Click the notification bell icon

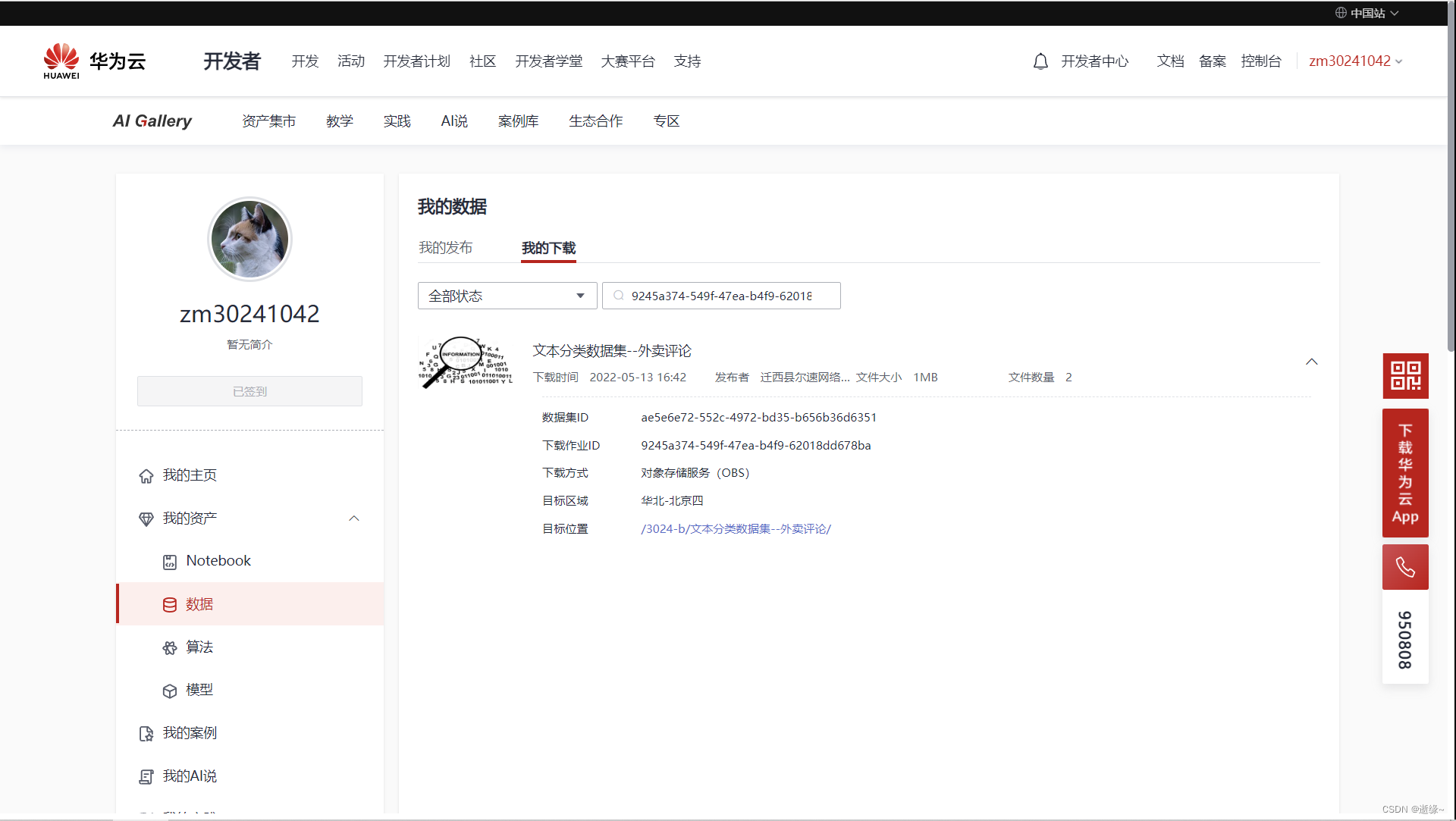point(1040,61)
